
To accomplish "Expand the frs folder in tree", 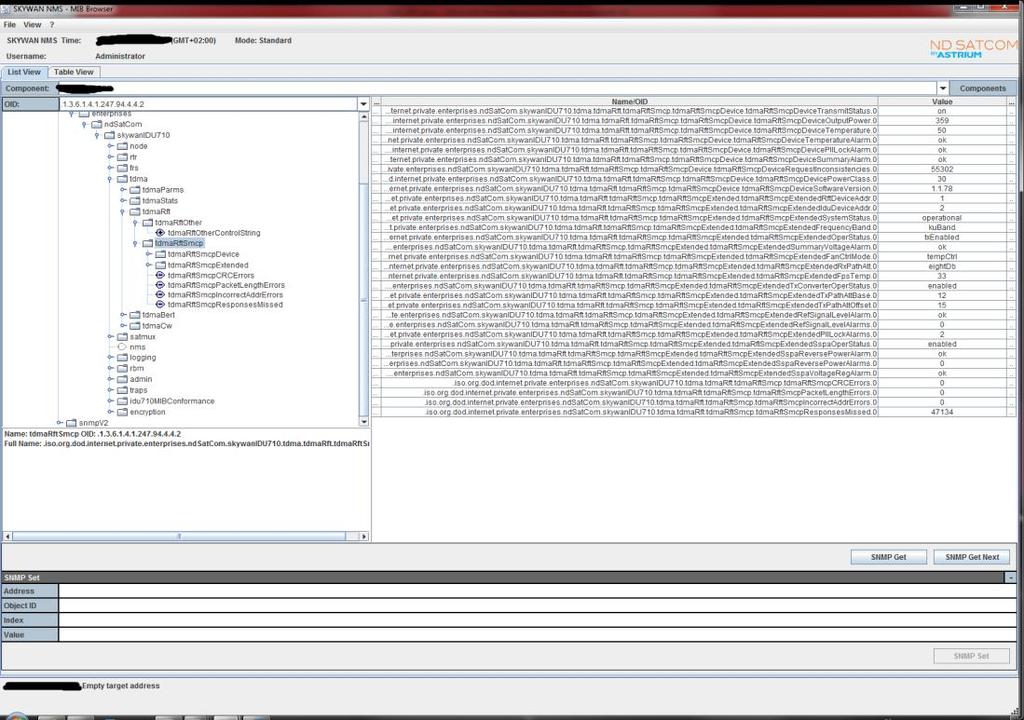I will (x=110, y=168).
